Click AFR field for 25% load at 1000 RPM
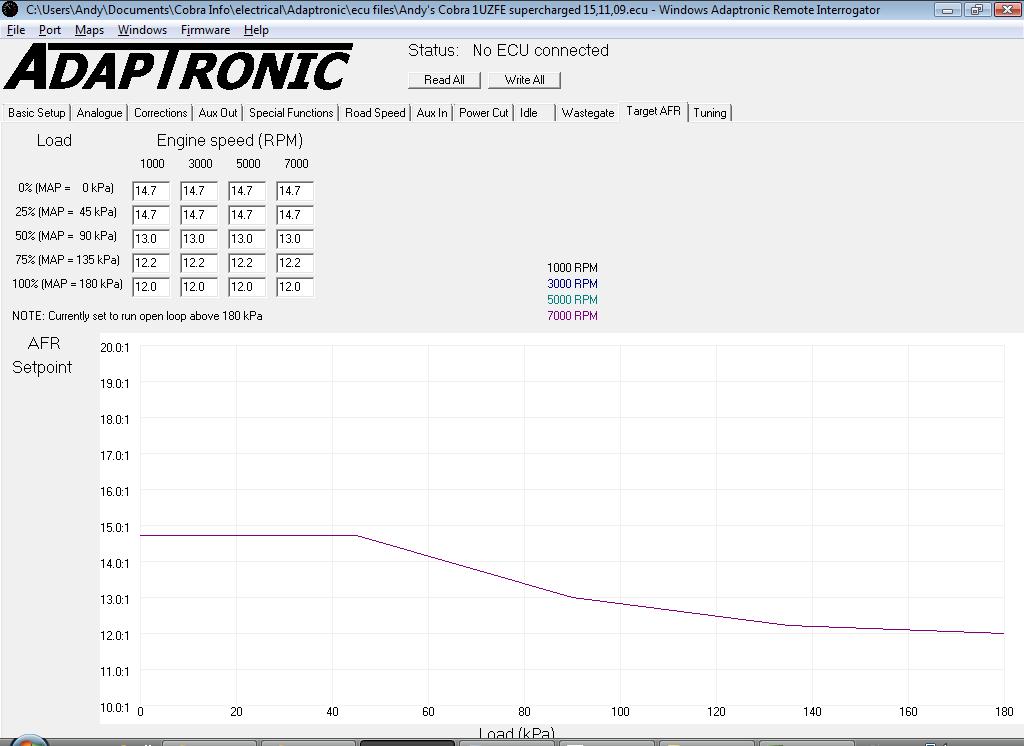This screenshot has height=746, width=1024. coord(151,215)
